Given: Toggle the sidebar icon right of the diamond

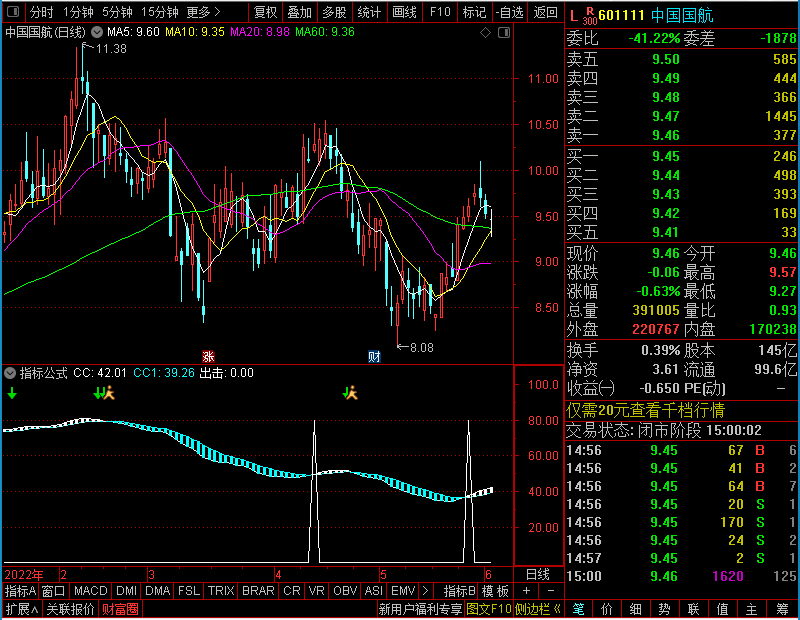Looking at the screenshot, I should (x=504, y=33).
